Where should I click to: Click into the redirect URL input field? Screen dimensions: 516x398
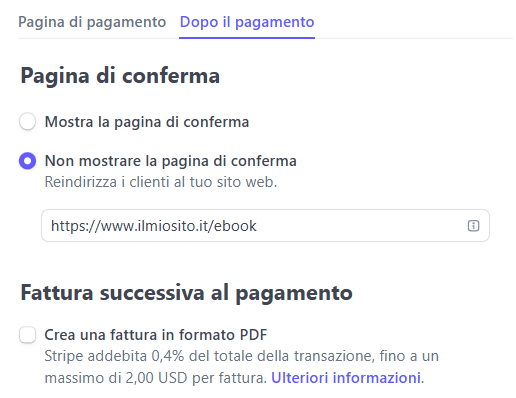coord(265,226)
